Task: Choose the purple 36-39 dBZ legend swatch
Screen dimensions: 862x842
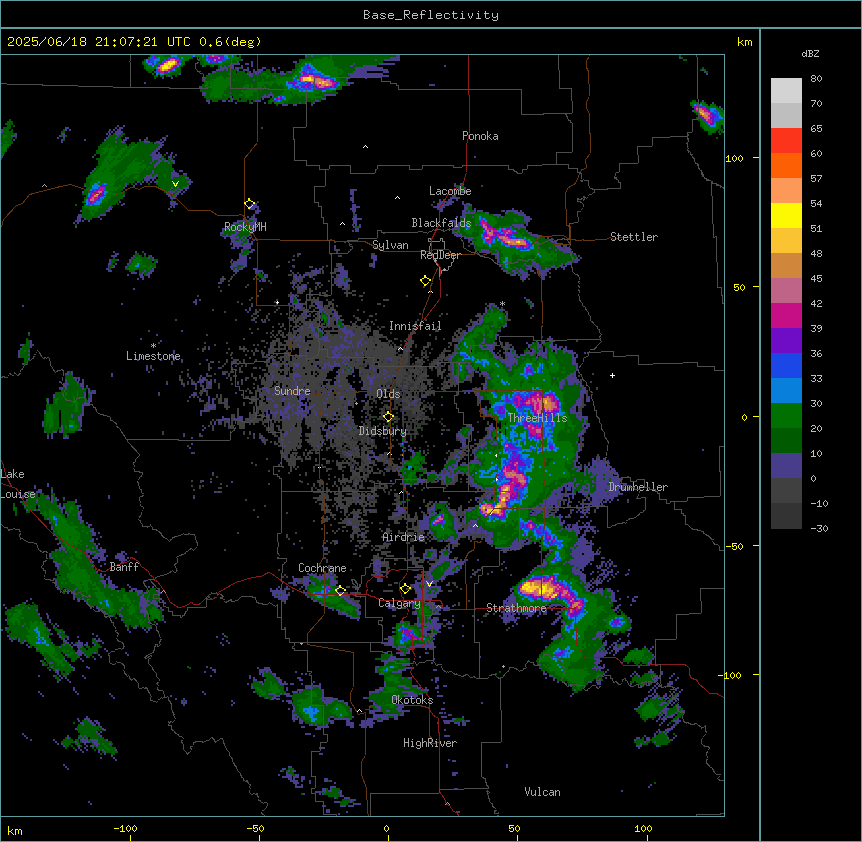Action: pyautogui.click(x=786, y=341)
